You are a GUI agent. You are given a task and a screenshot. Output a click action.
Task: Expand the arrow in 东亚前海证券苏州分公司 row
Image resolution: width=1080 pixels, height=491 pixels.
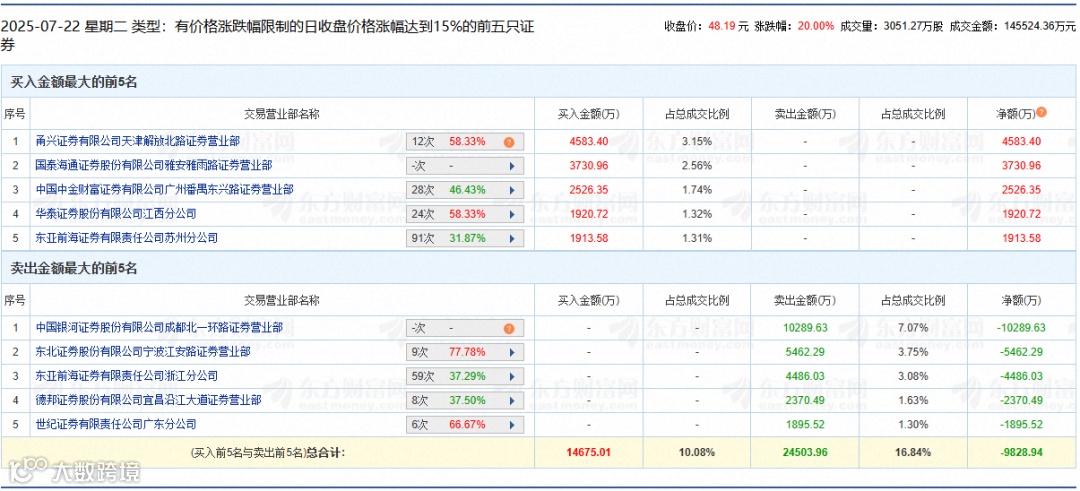512,238
